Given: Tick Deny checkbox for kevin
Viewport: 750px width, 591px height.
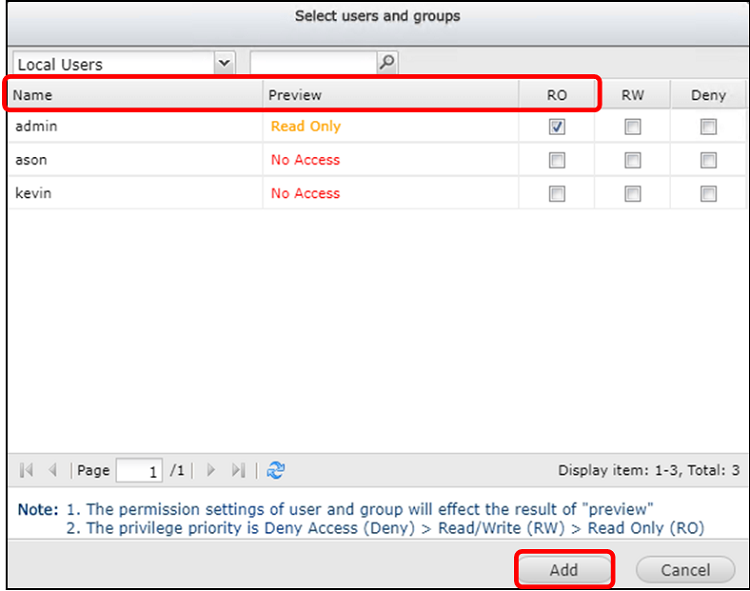Looking at the screenshot, I should click(708, 194).
